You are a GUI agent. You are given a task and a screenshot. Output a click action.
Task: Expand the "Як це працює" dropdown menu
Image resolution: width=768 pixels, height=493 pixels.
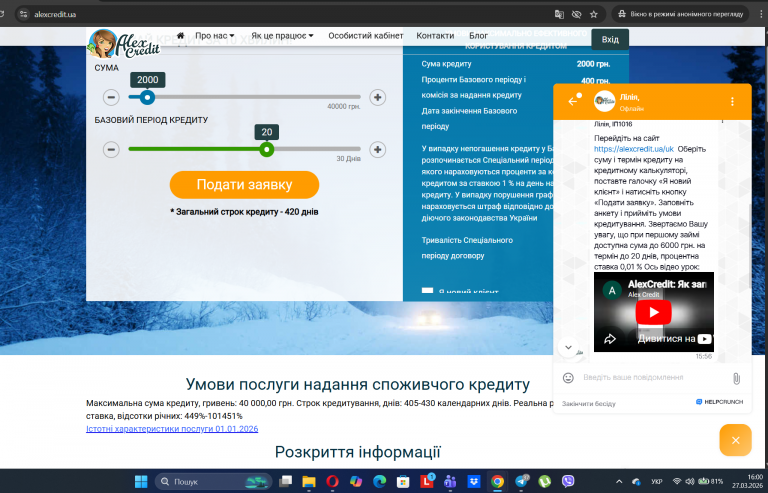coord(282,35)
